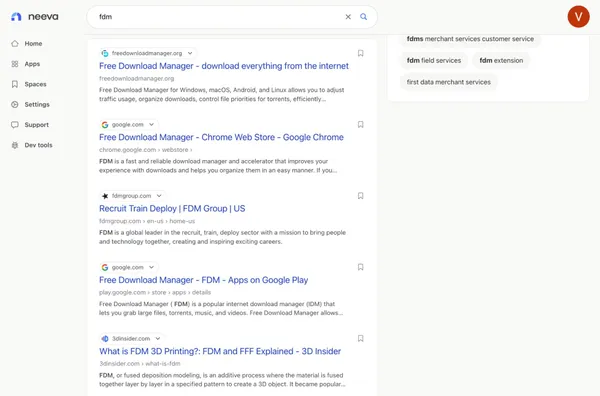The width and height of the screenshot is (600, 396).
Task: Click the Support chat bubble icon
Action: tap(15, 125)
